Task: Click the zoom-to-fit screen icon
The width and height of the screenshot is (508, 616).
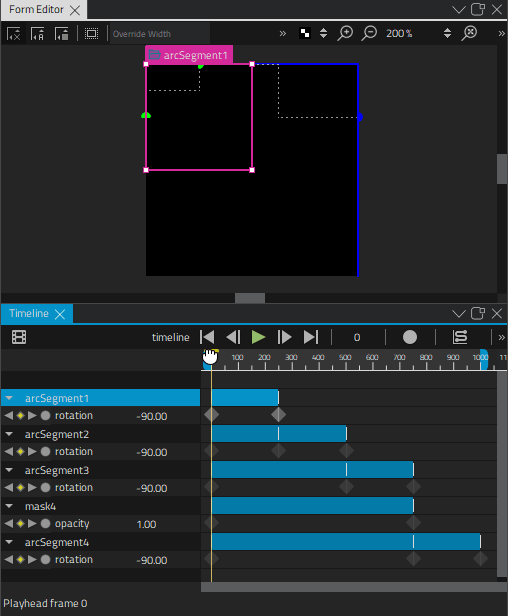Action: [469, 33]
